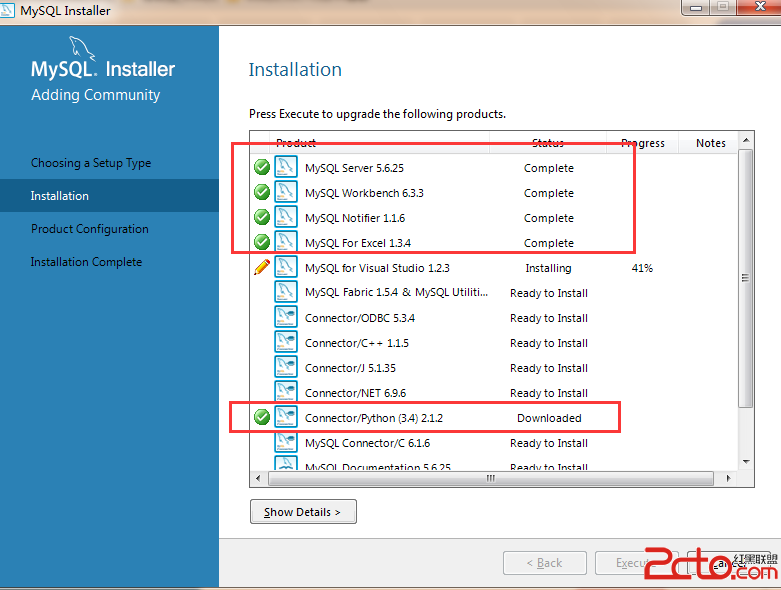Go to Choosing a Setup Type step
781x590 pixels.
91,163
